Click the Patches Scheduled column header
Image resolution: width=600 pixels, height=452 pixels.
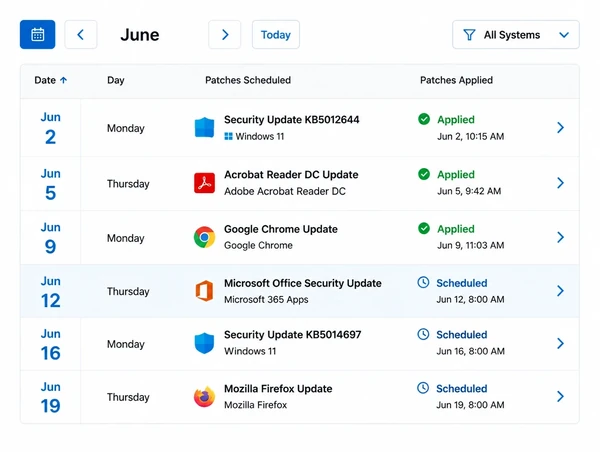coord(248,80)
